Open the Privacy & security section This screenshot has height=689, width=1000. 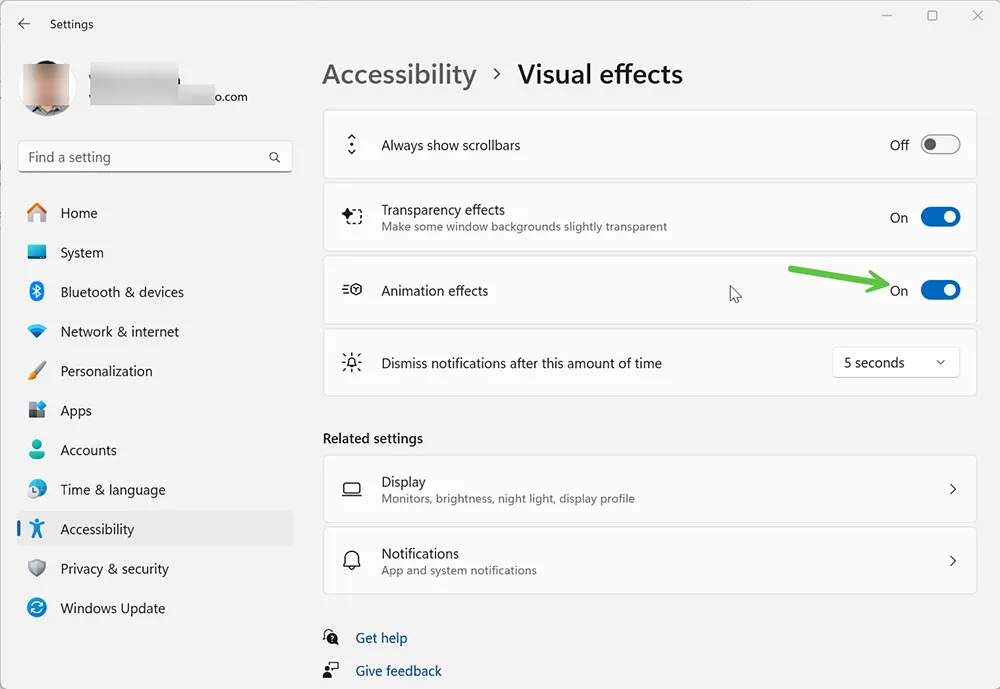[x=113, y=569]
